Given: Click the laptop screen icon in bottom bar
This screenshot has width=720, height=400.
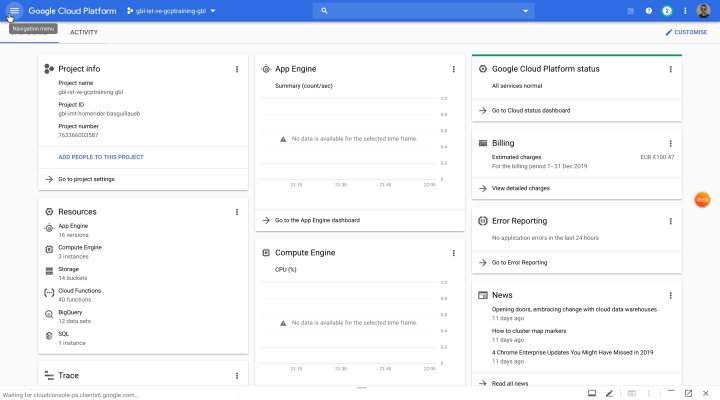Looking at the screenshot, I should tap(592, 394).
